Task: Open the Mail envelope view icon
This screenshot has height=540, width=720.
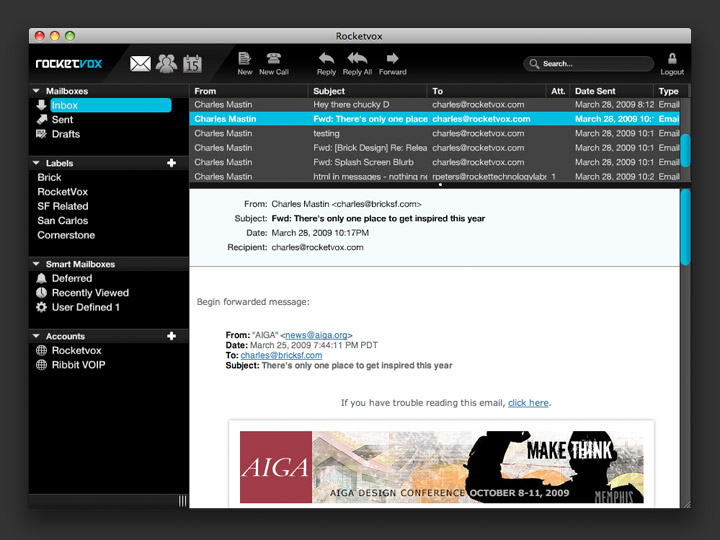Action: pos(140,63)
